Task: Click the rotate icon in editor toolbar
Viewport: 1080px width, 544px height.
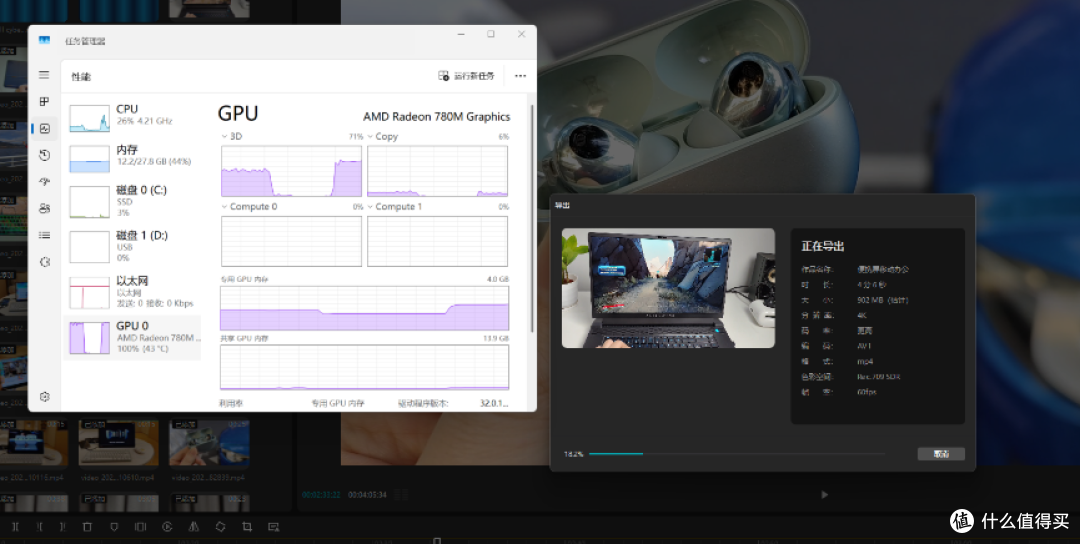Action: tap(220, 527)
